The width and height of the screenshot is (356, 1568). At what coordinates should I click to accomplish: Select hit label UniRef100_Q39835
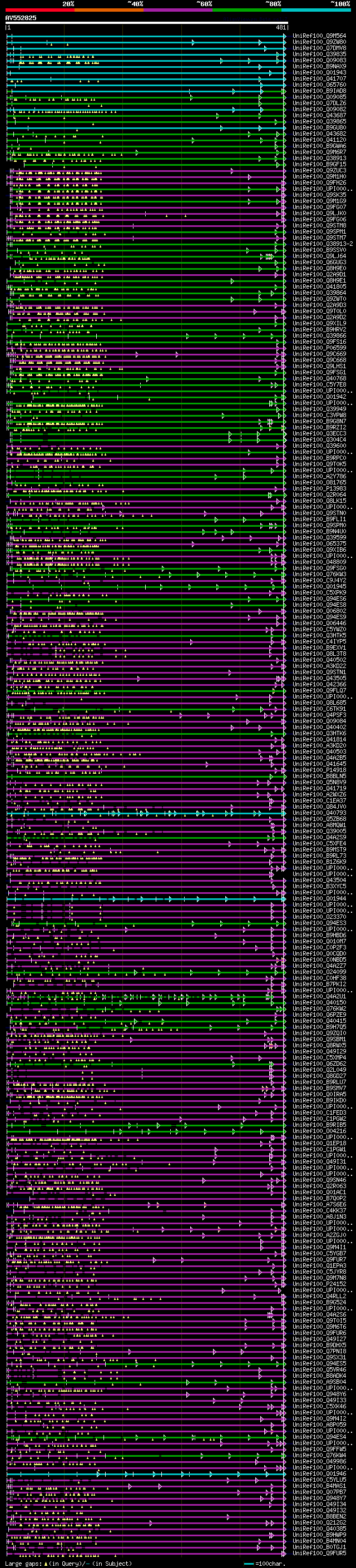click(319, 54)
